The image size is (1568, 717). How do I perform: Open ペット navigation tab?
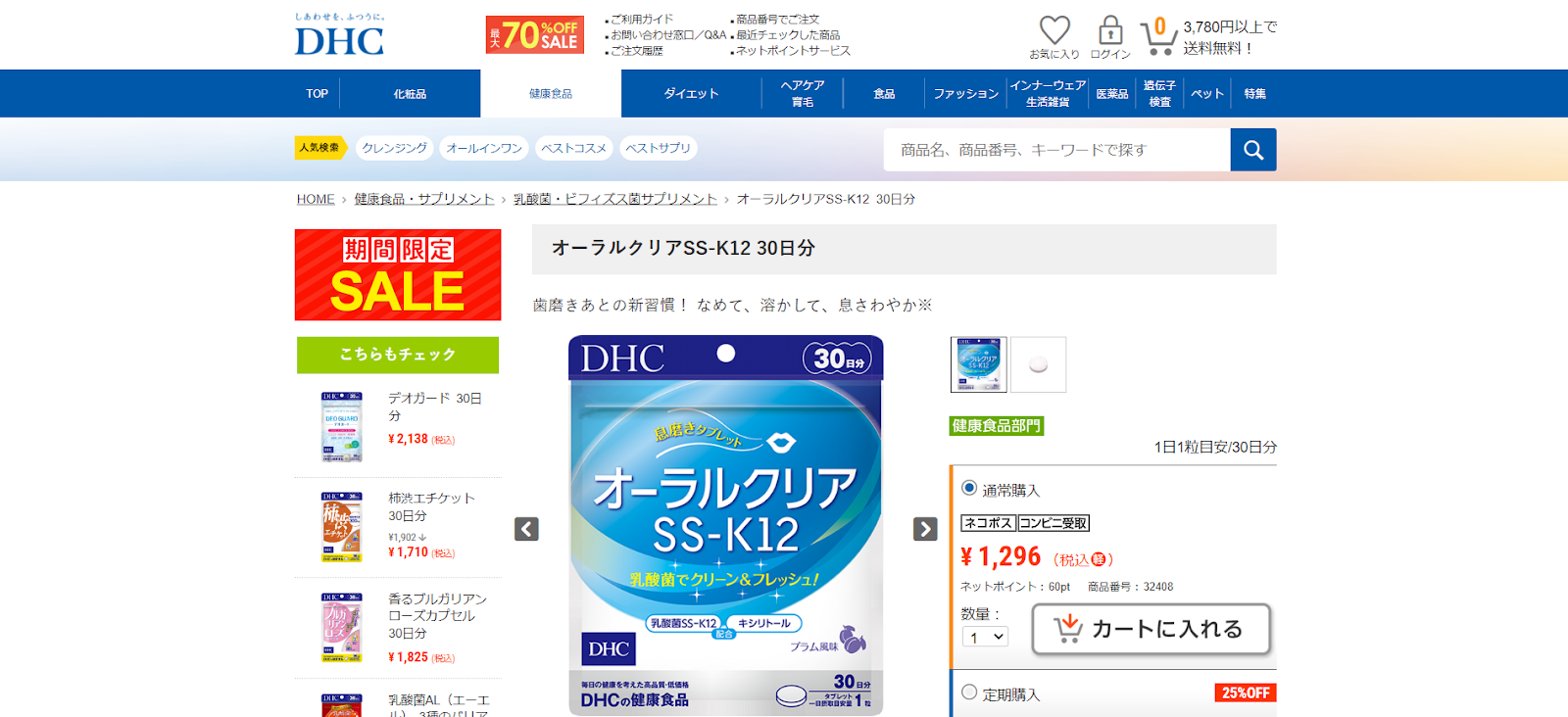point(1207,94)
